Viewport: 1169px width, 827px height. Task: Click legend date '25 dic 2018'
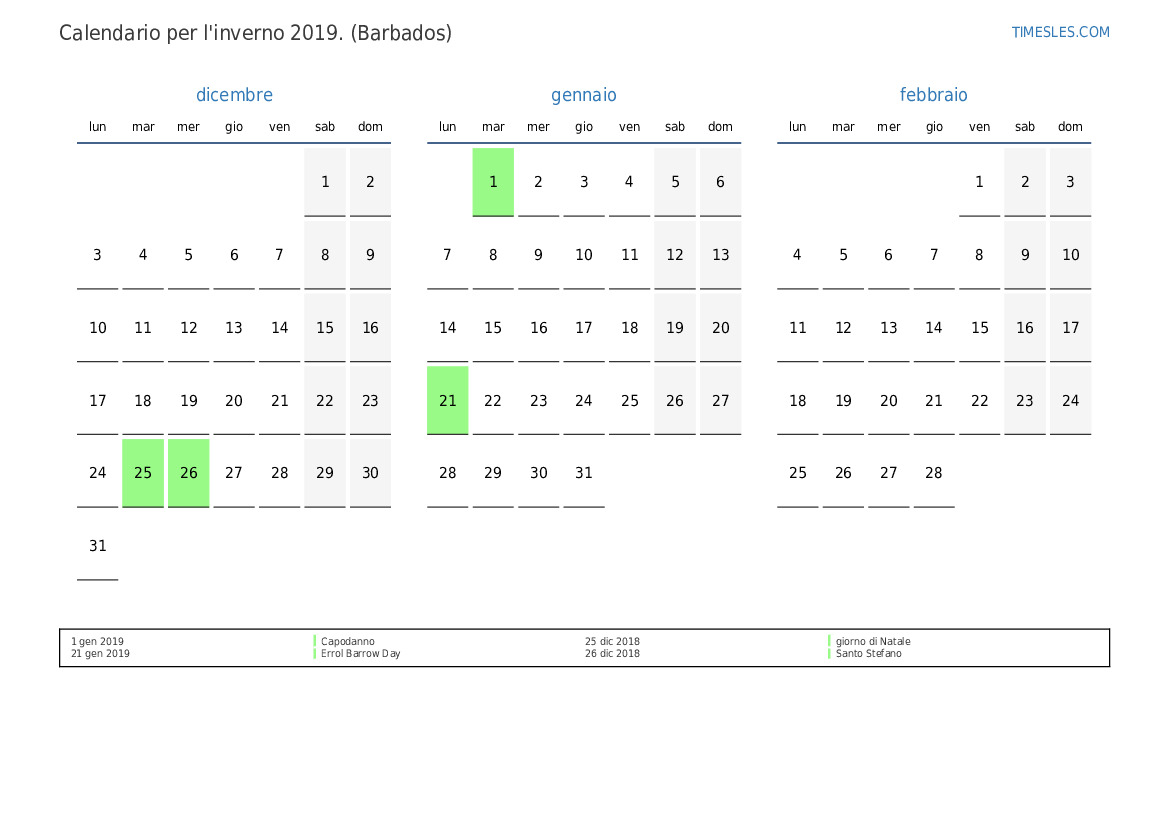pyautogui.click(x=612, y=641)
